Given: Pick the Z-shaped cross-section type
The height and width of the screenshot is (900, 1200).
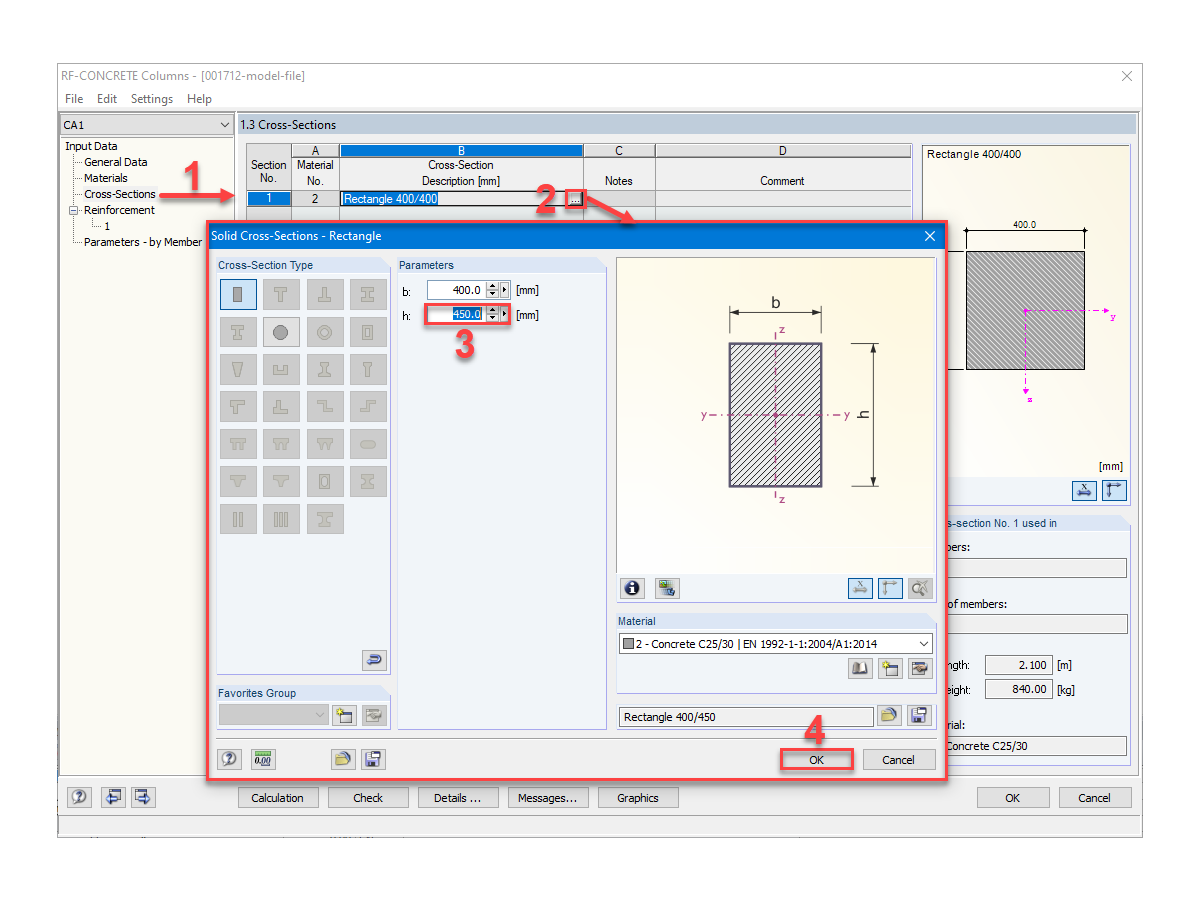Looking at the screenshot, I should (325, 407).
